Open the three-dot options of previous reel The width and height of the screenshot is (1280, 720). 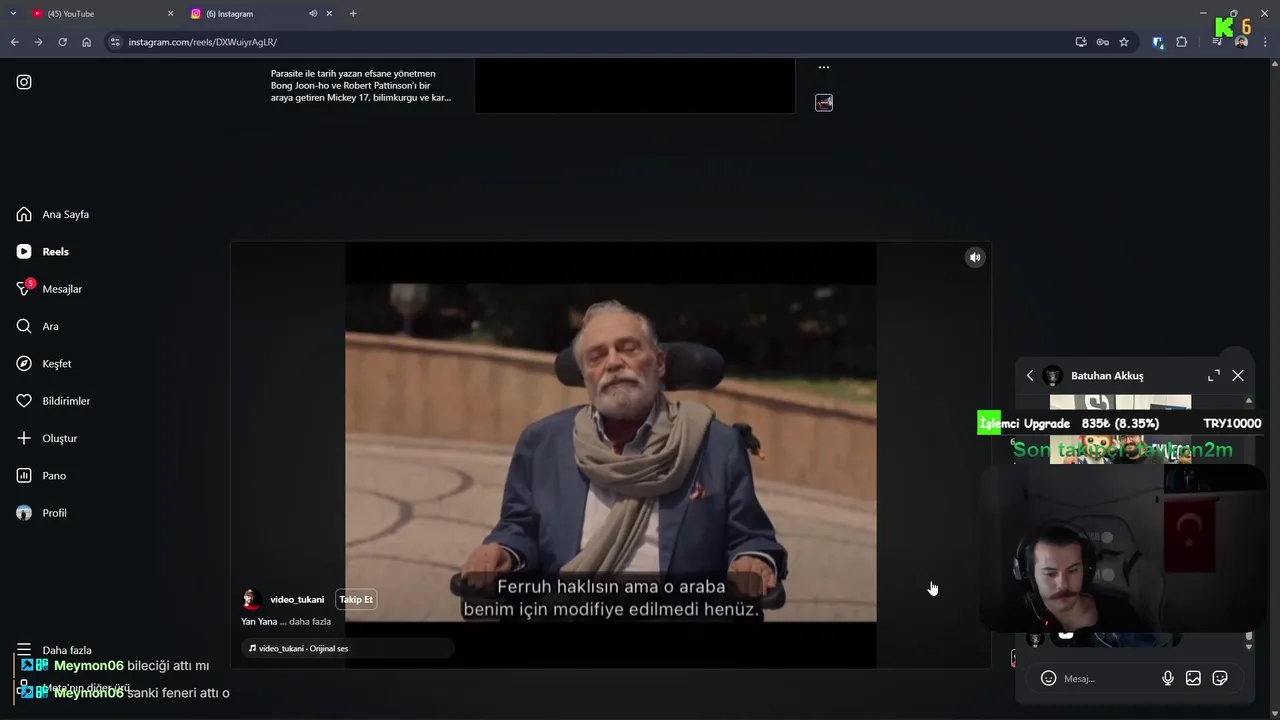tap(824, 67)
